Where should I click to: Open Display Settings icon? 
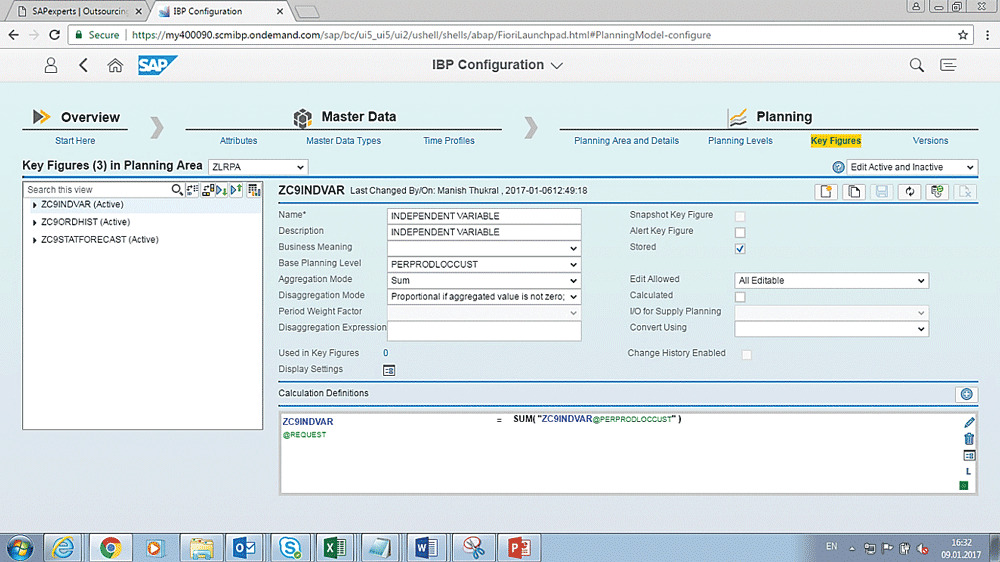pyautogui.click(x=388, y=371)
